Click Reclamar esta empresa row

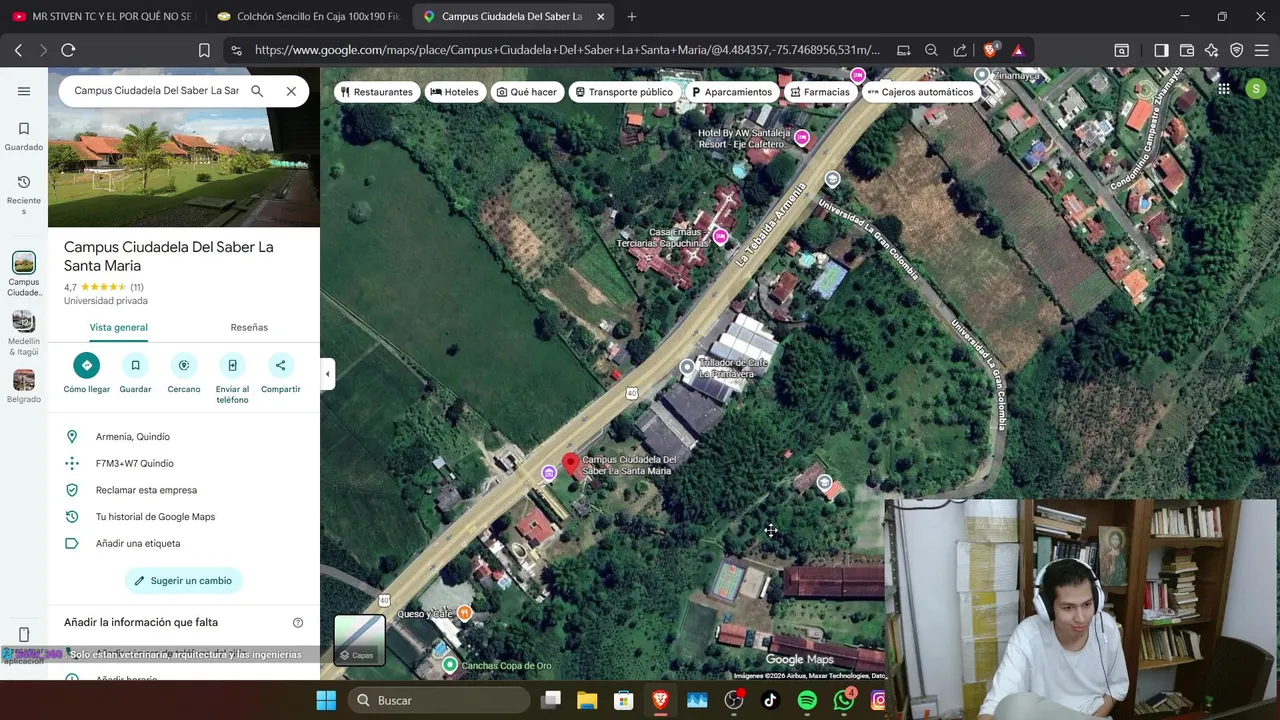(x=184, y=490)
